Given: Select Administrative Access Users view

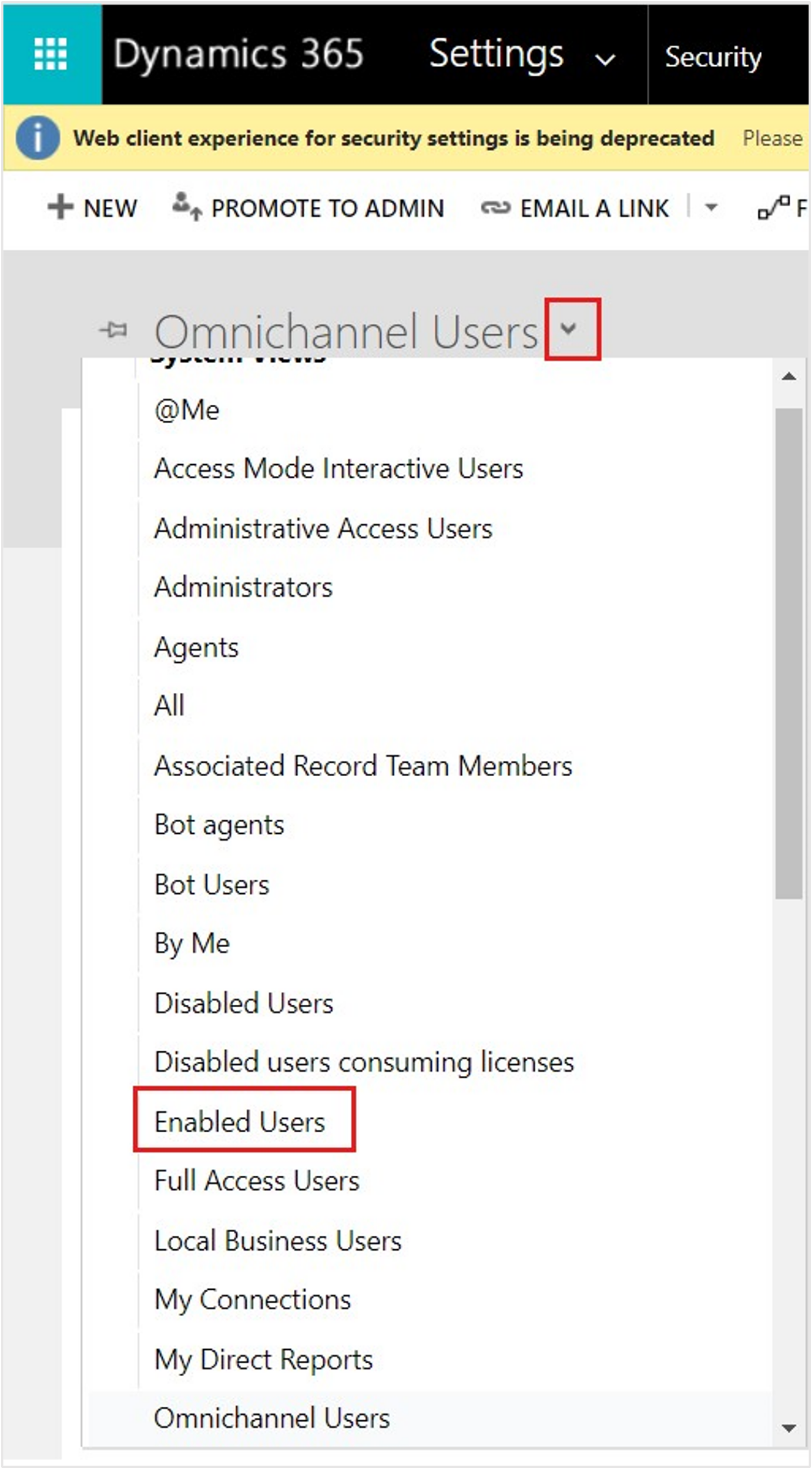Looking at the screenshot, I should tap(323, 528).
